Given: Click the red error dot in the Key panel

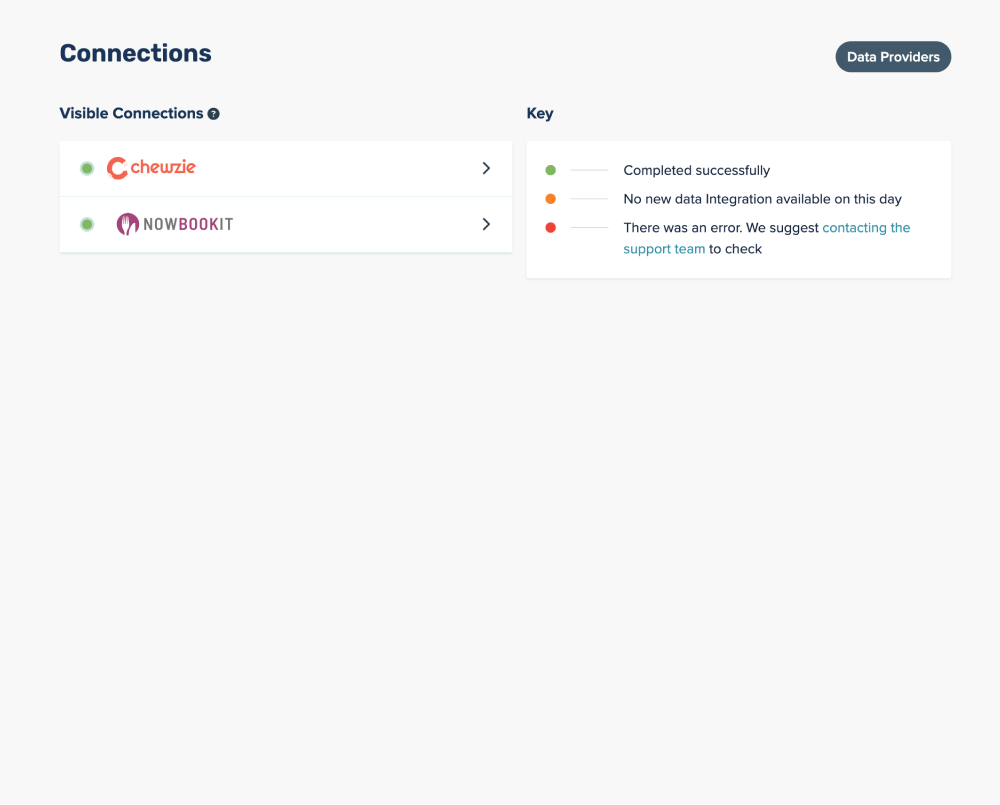Looking at the screenshot, I should 550,228.
